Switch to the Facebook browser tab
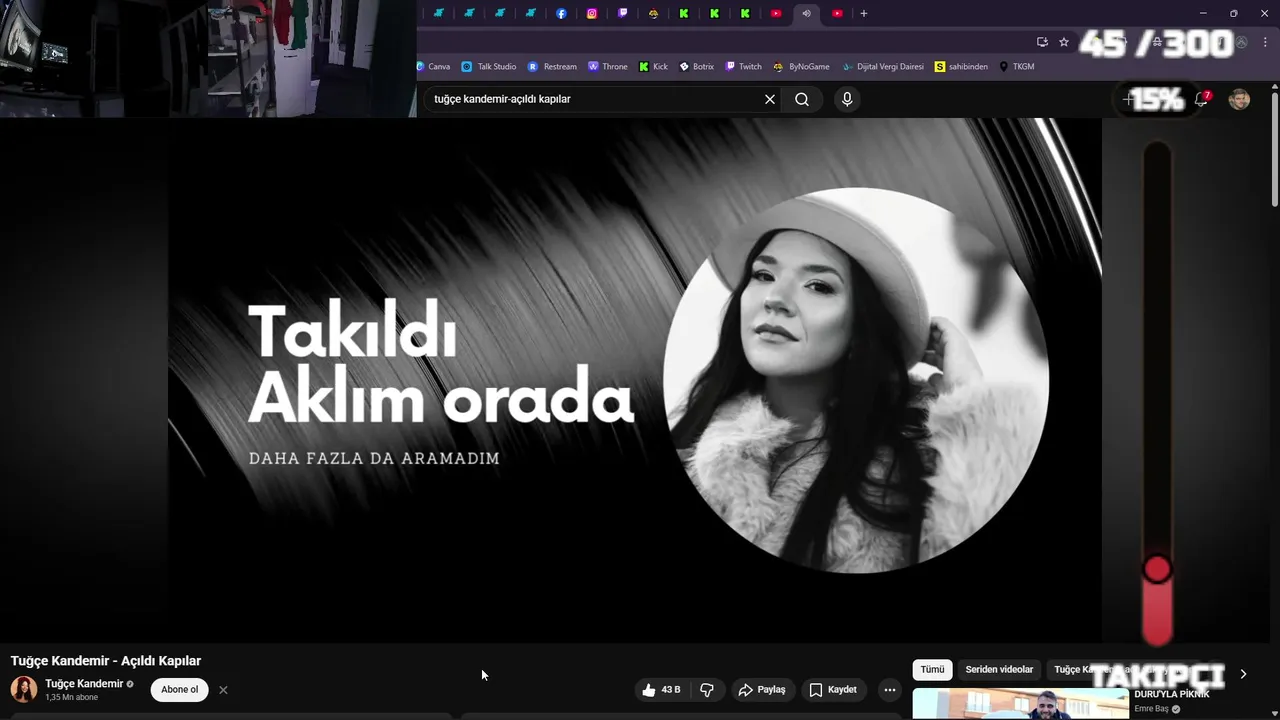The width and height of the screenshot is (1280, 720). pyautogui.click(x=561, y=13)
